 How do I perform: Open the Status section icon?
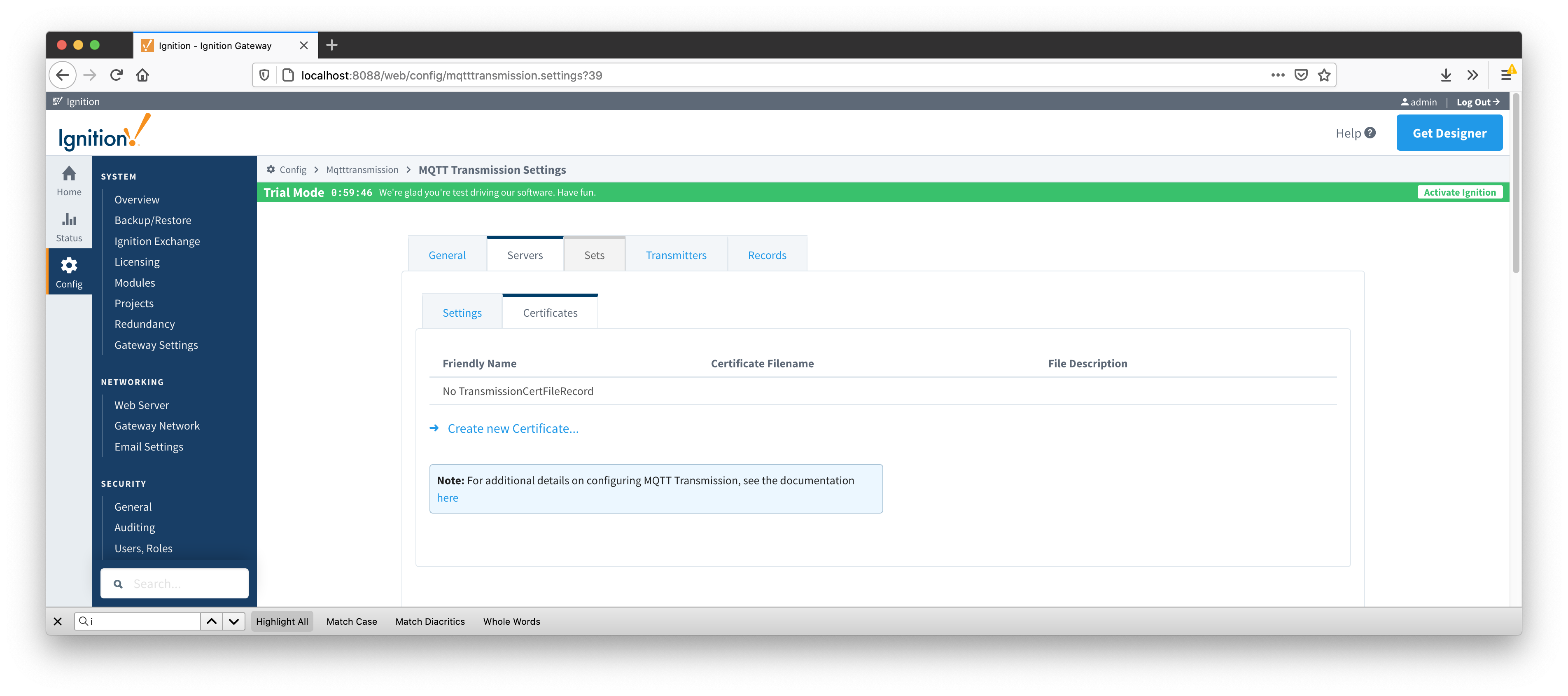tap(69, 227)
